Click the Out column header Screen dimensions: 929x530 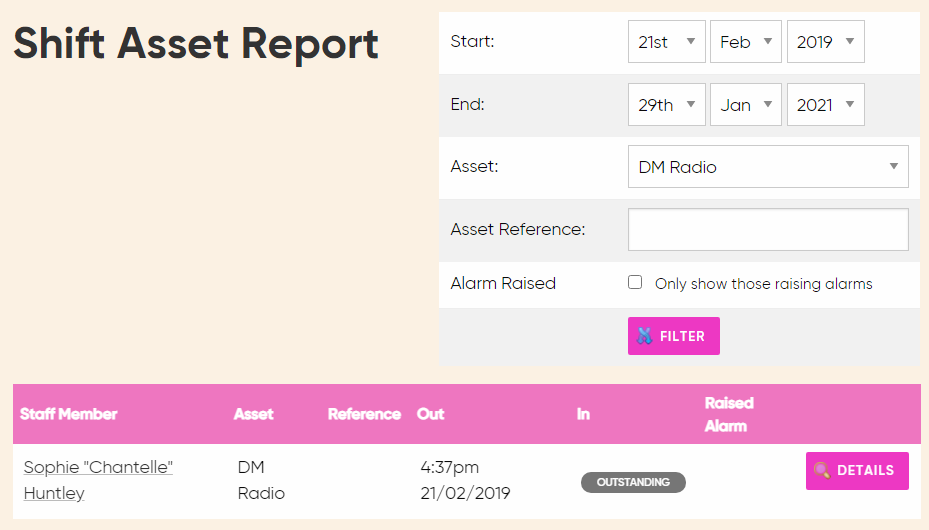pyautogui.click(x=431, y=414)
